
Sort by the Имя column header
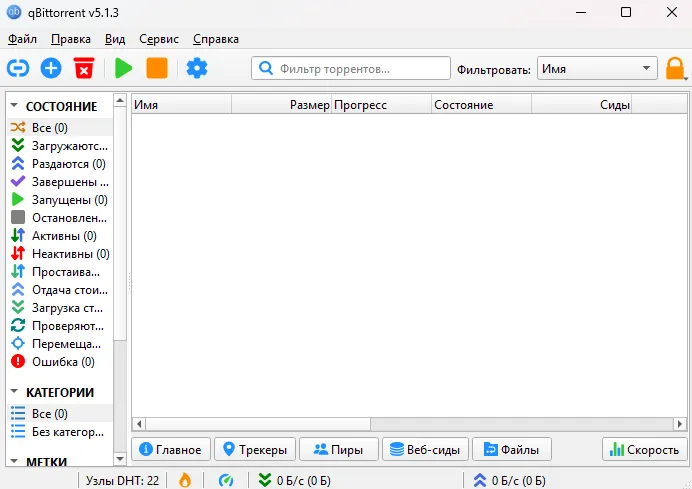[x=181, y=105]
